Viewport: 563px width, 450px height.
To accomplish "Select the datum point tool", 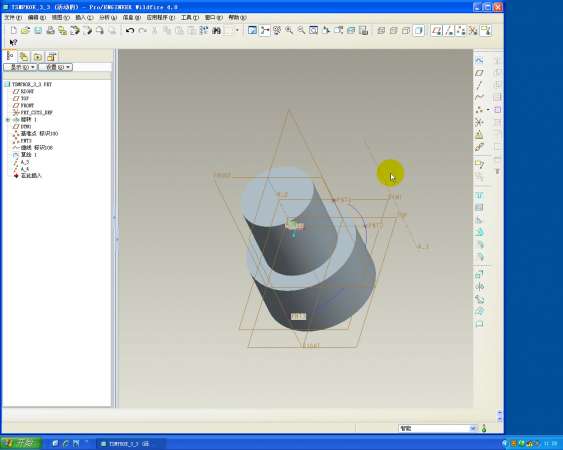I will coord(479,110).
